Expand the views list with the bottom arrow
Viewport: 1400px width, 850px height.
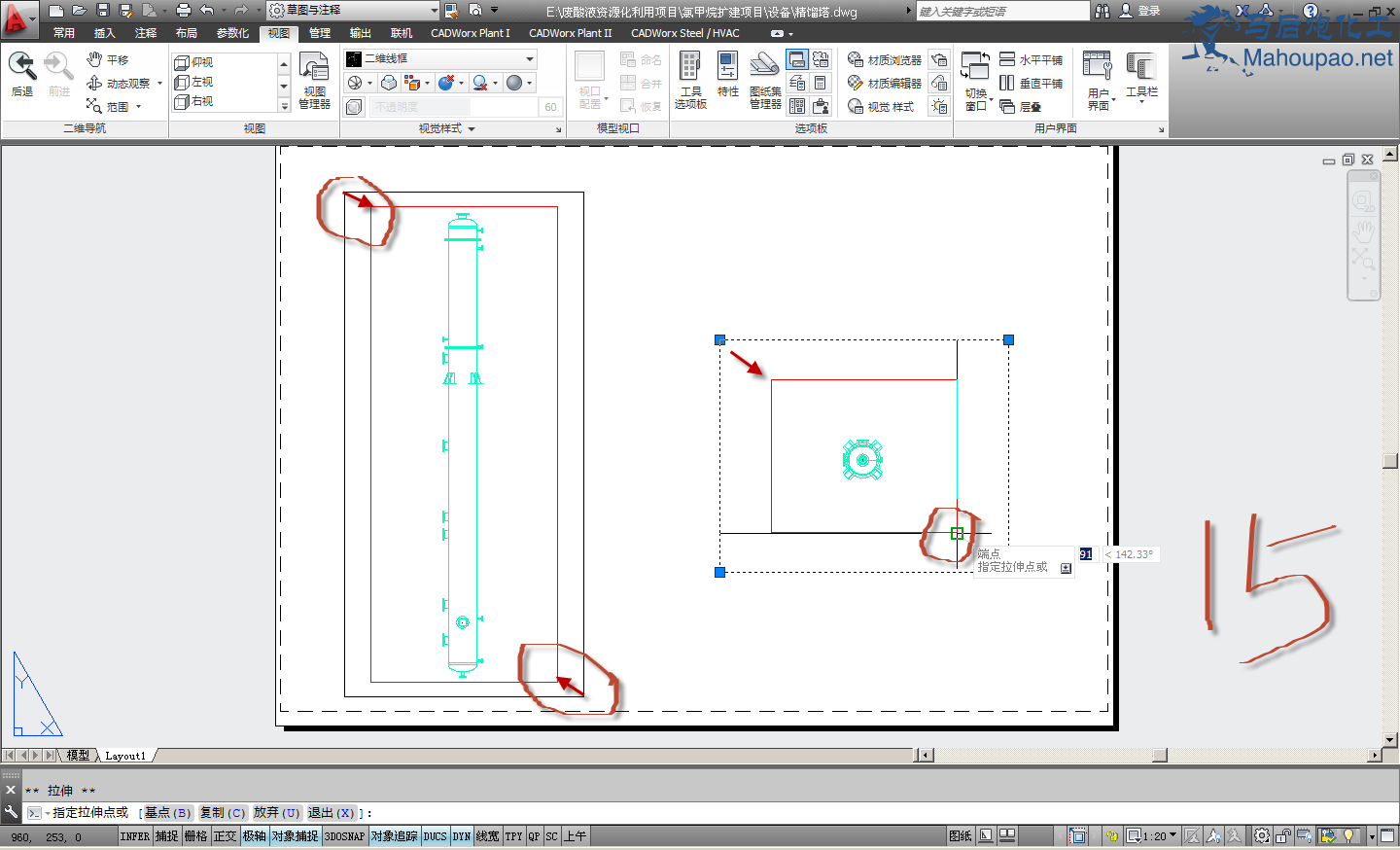pos(284,106)
